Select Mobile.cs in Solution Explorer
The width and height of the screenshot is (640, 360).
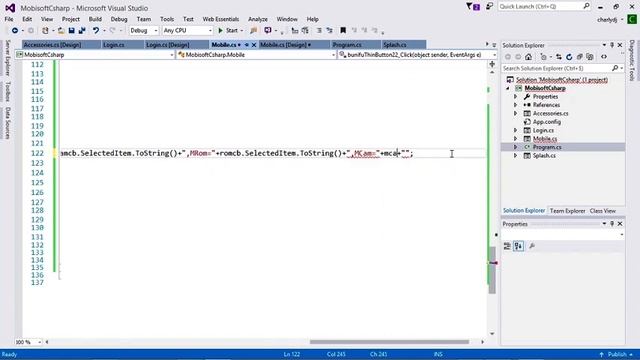[x=545, y=139]
